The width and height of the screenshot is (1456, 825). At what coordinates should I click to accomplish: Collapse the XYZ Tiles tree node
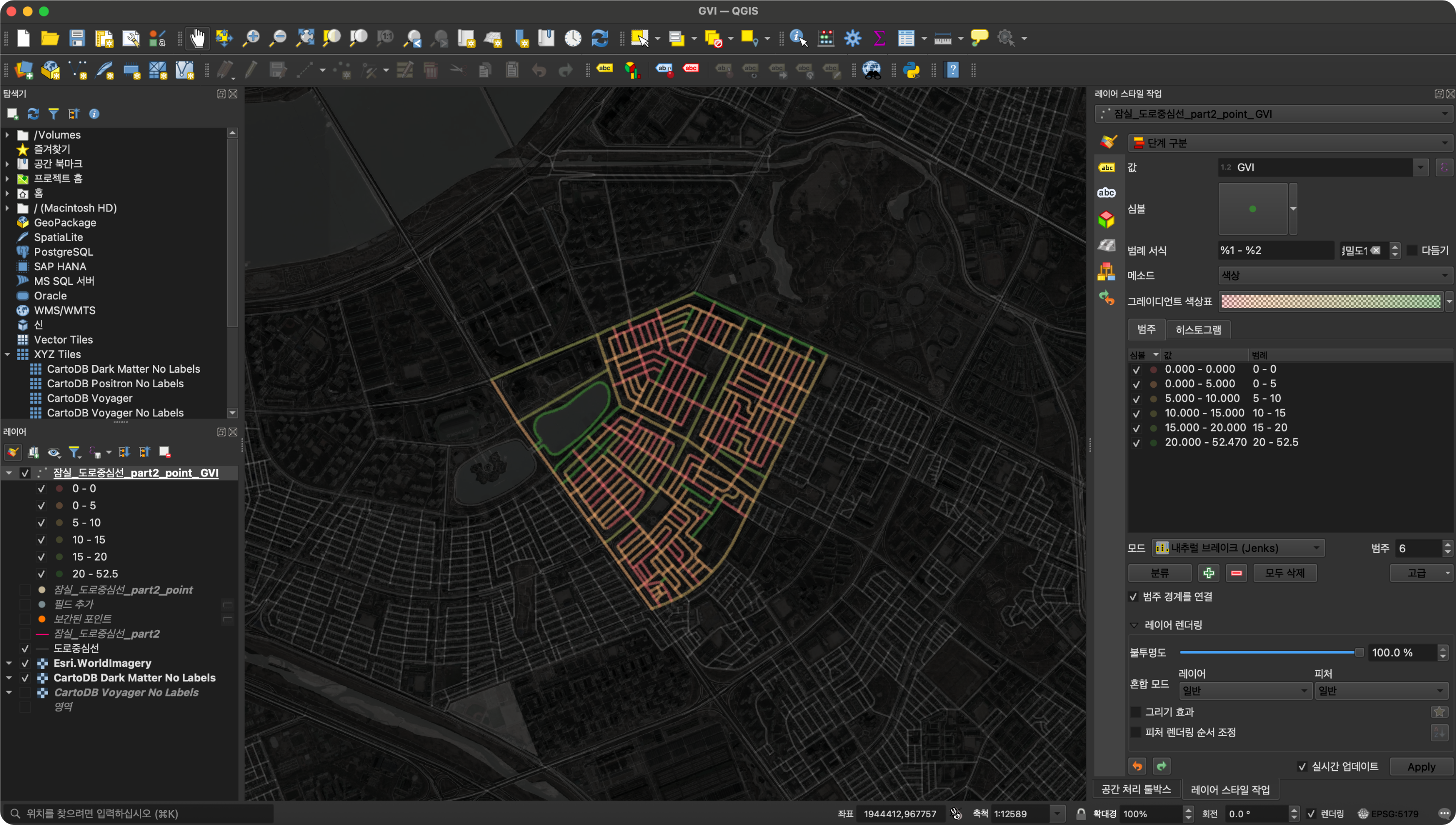(x=7, y=355)
